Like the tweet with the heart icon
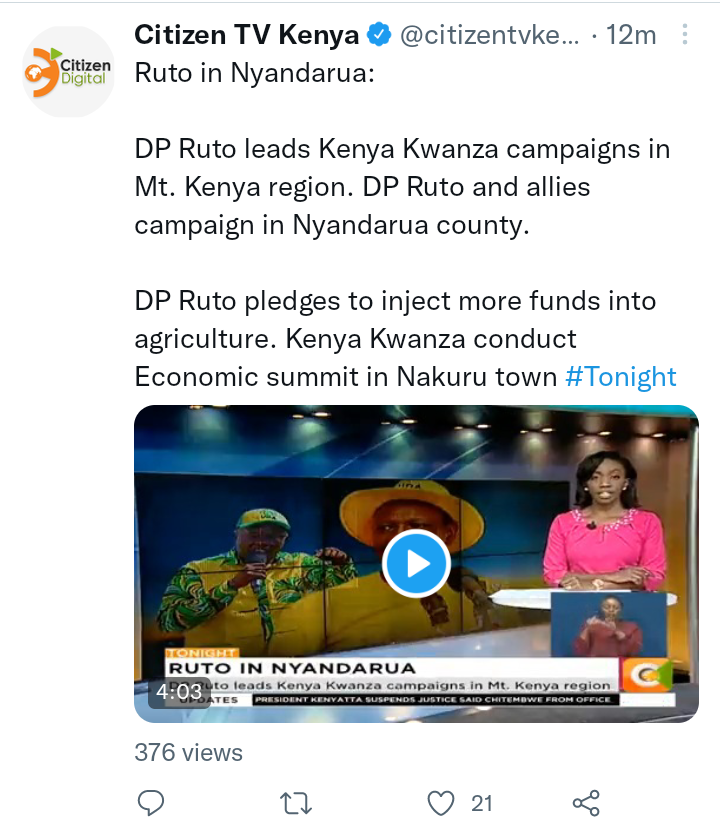The width and height of the screenshot is (720, 836). tap(441, 803)
